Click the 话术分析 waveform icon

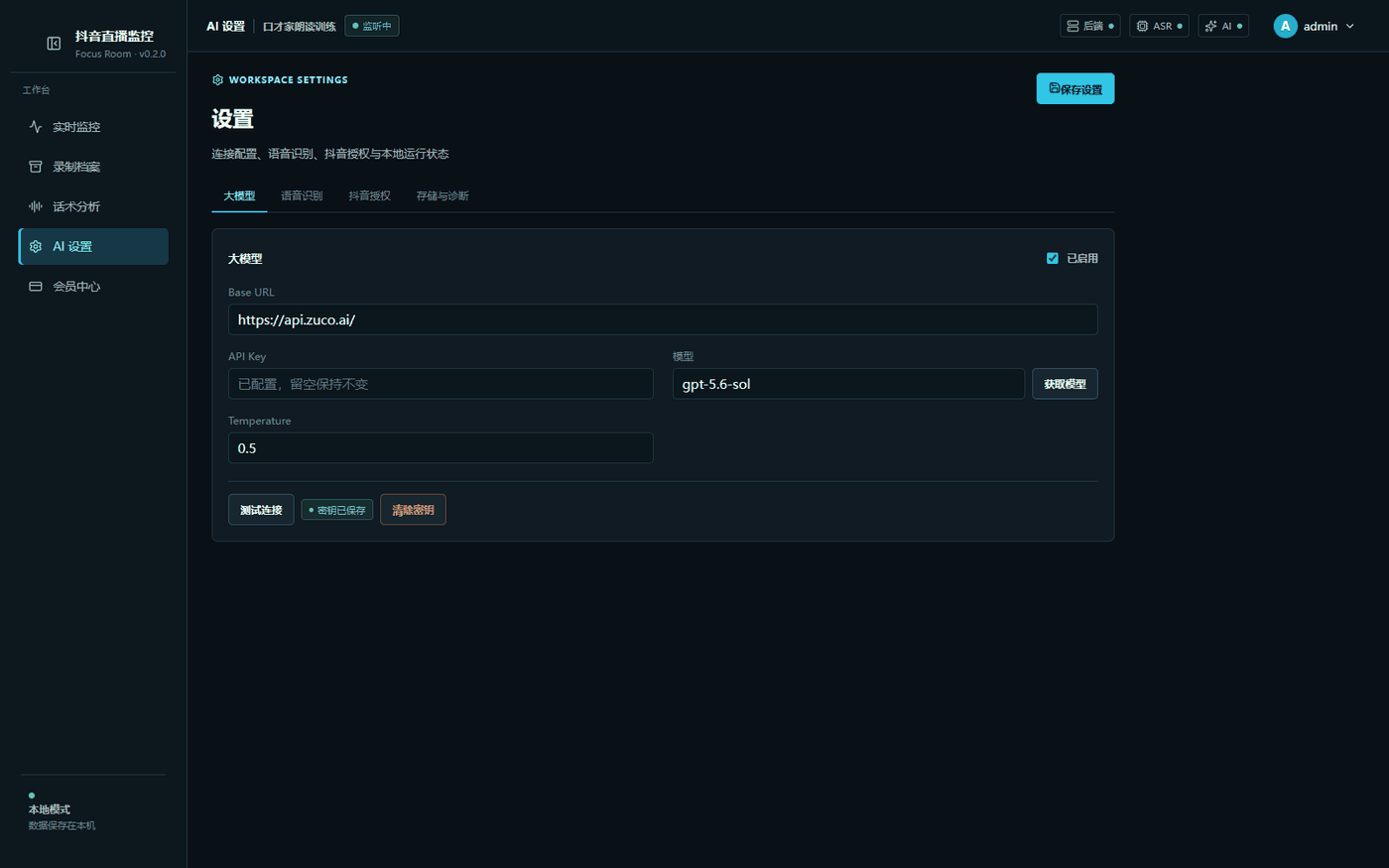point(36,206)
